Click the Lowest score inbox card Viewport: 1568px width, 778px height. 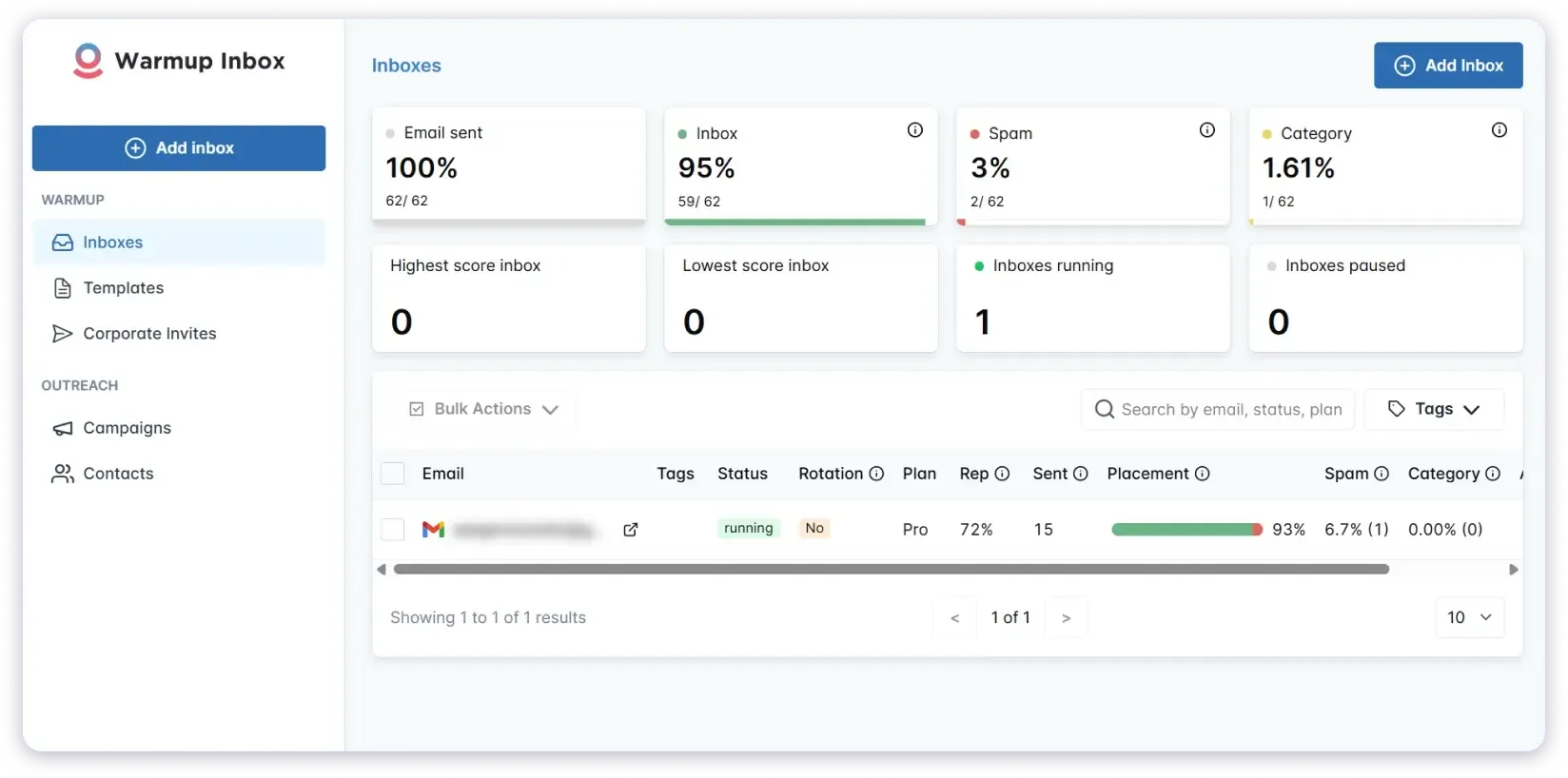pos(801,299)
